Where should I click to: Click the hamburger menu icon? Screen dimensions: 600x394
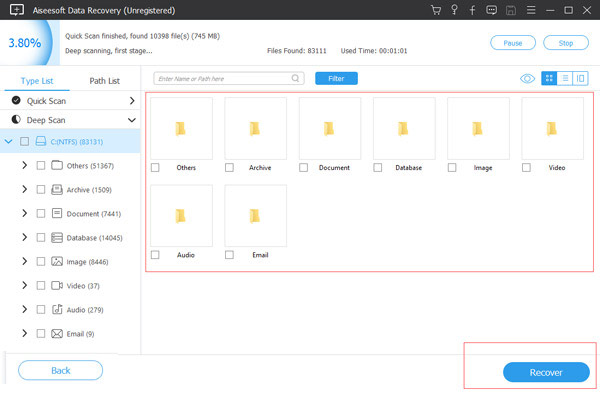click(531, 10)
